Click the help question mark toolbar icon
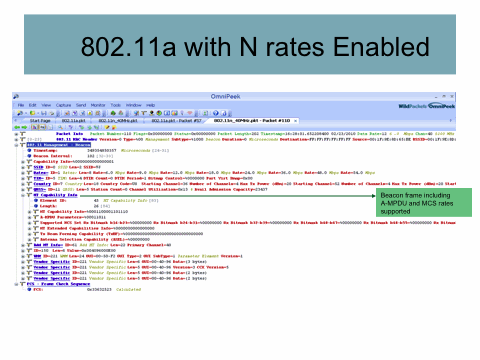The width and height of the screenshot is (480, 360). tap(216, 113)
